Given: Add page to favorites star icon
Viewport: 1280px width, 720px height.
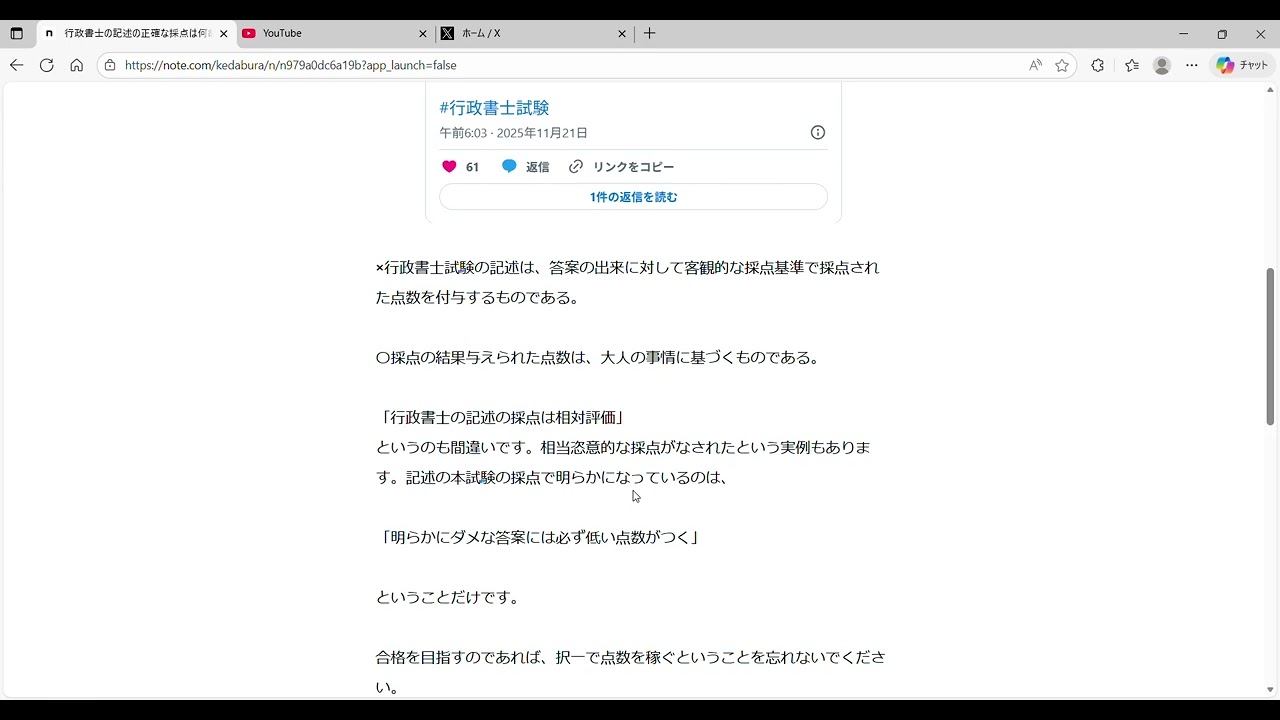Looking at the screenshot, I should tap(1062, 65).
